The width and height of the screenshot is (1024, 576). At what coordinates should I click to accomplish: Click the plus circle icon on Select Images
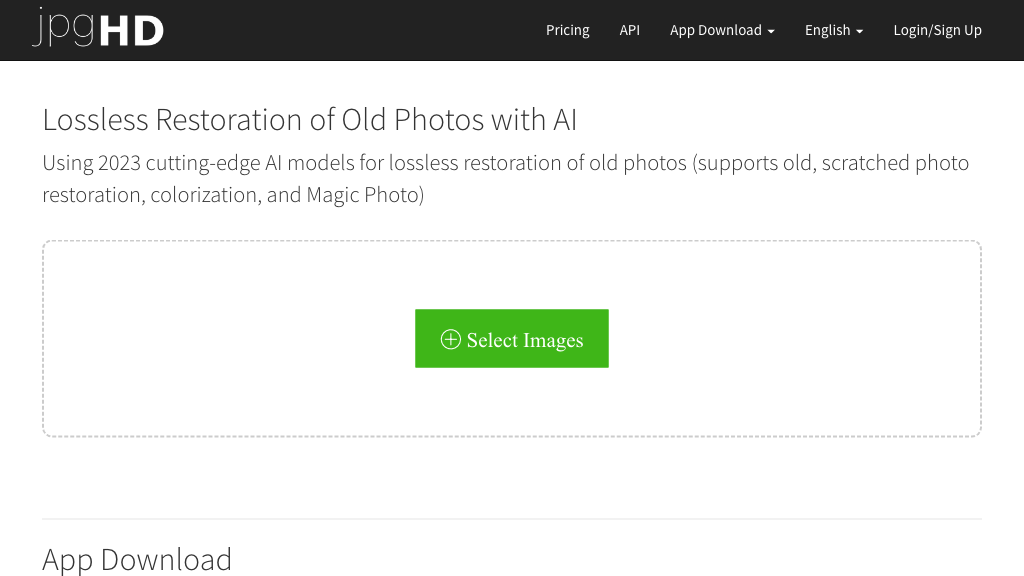[x=451, y=339]
